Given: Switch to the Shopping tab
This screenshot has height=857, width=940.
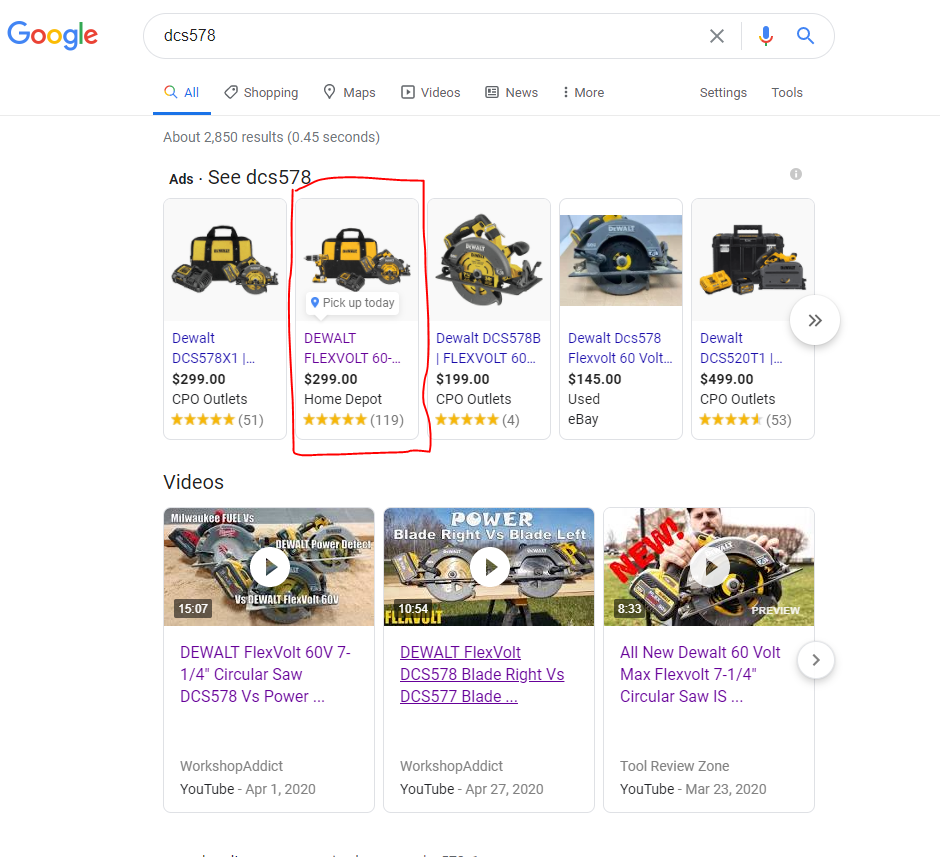Looking at the screenshot, I should (261, 93).
